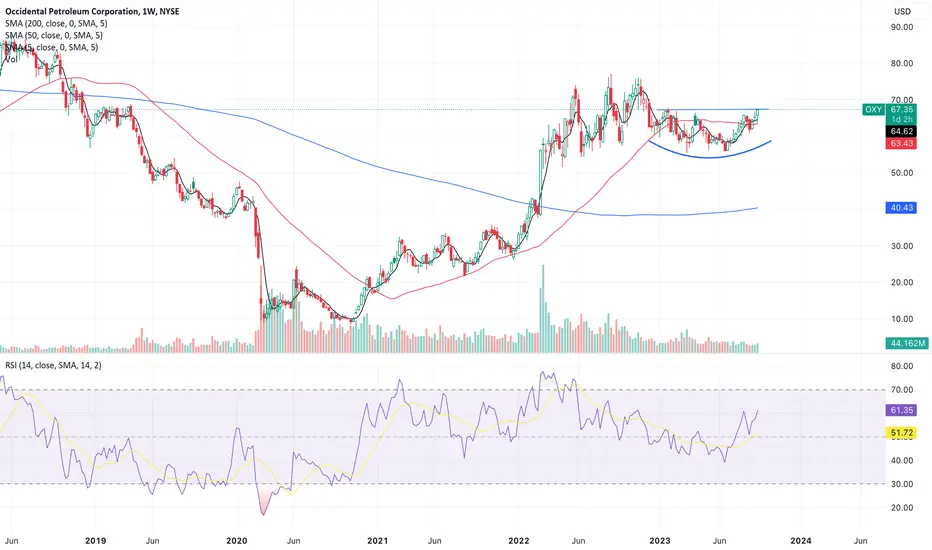The image size is (932, 550).
Task: Select the SMA 200 indicator legend
Action: [56, 23]
